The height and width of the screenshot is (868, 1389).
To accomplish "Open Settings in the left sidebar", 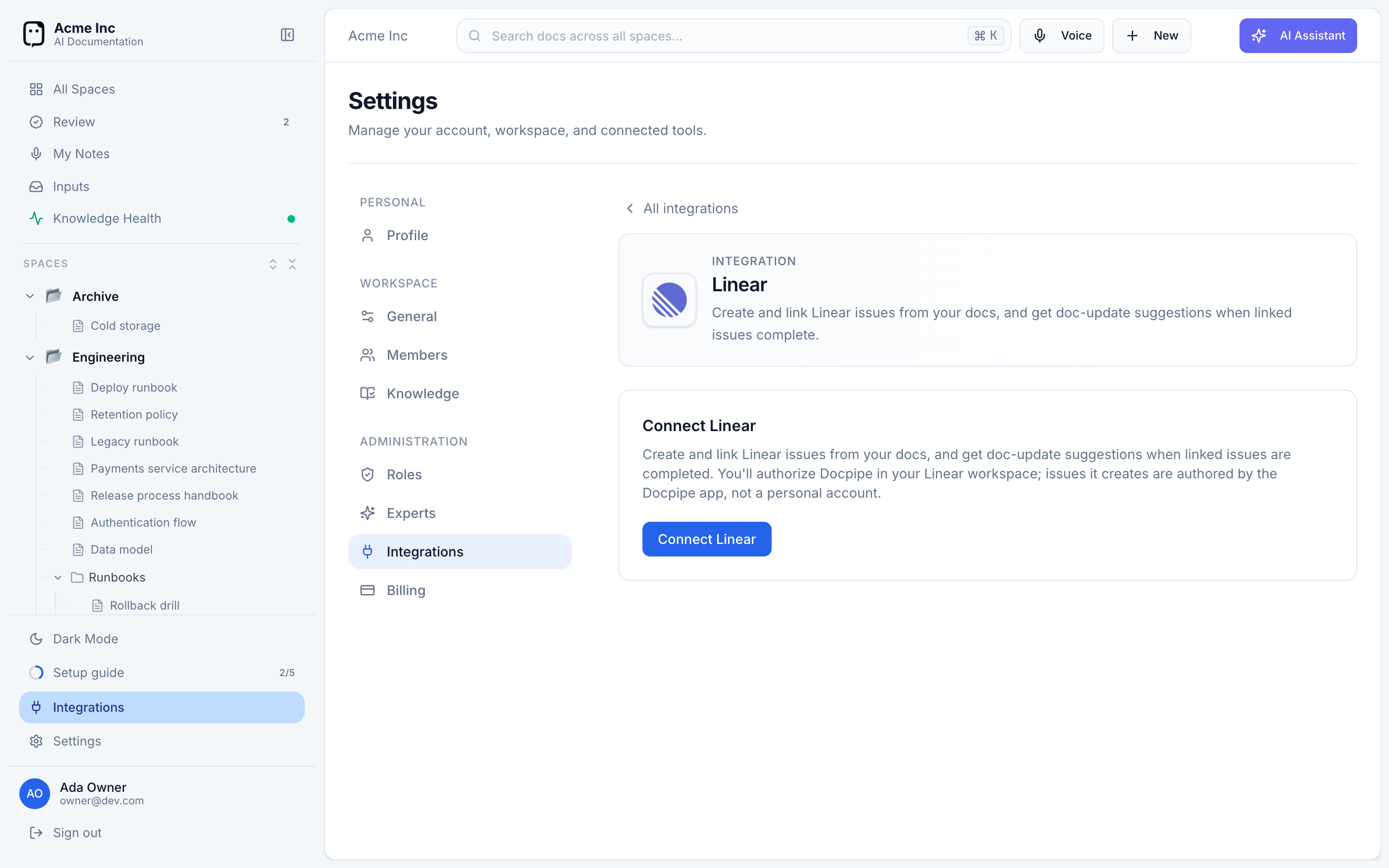I will click(x=161, y=741).
